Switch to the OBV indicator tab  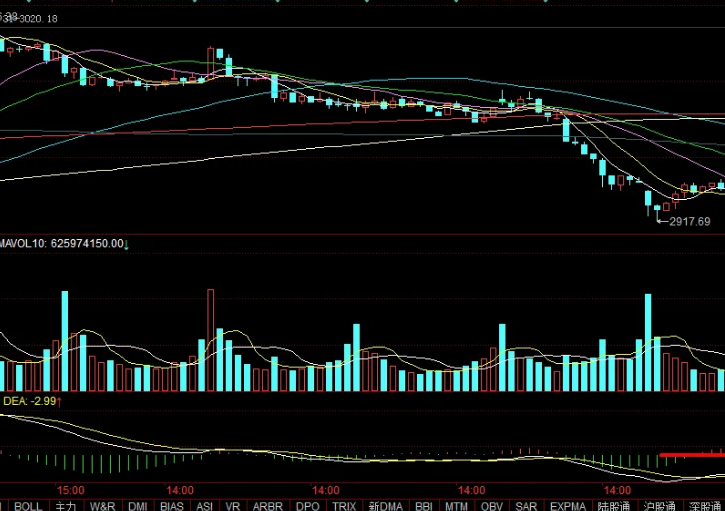[x=492, y=506]
